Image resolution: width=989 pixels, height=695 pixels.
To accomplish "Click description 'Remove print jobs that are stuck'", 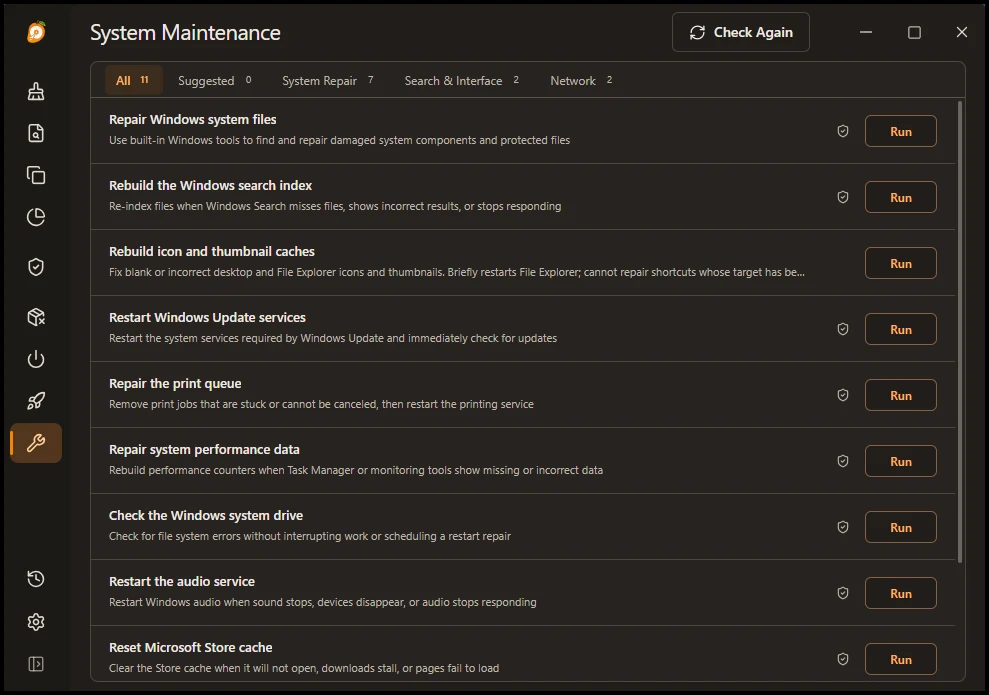I will [x=321, y=404].
